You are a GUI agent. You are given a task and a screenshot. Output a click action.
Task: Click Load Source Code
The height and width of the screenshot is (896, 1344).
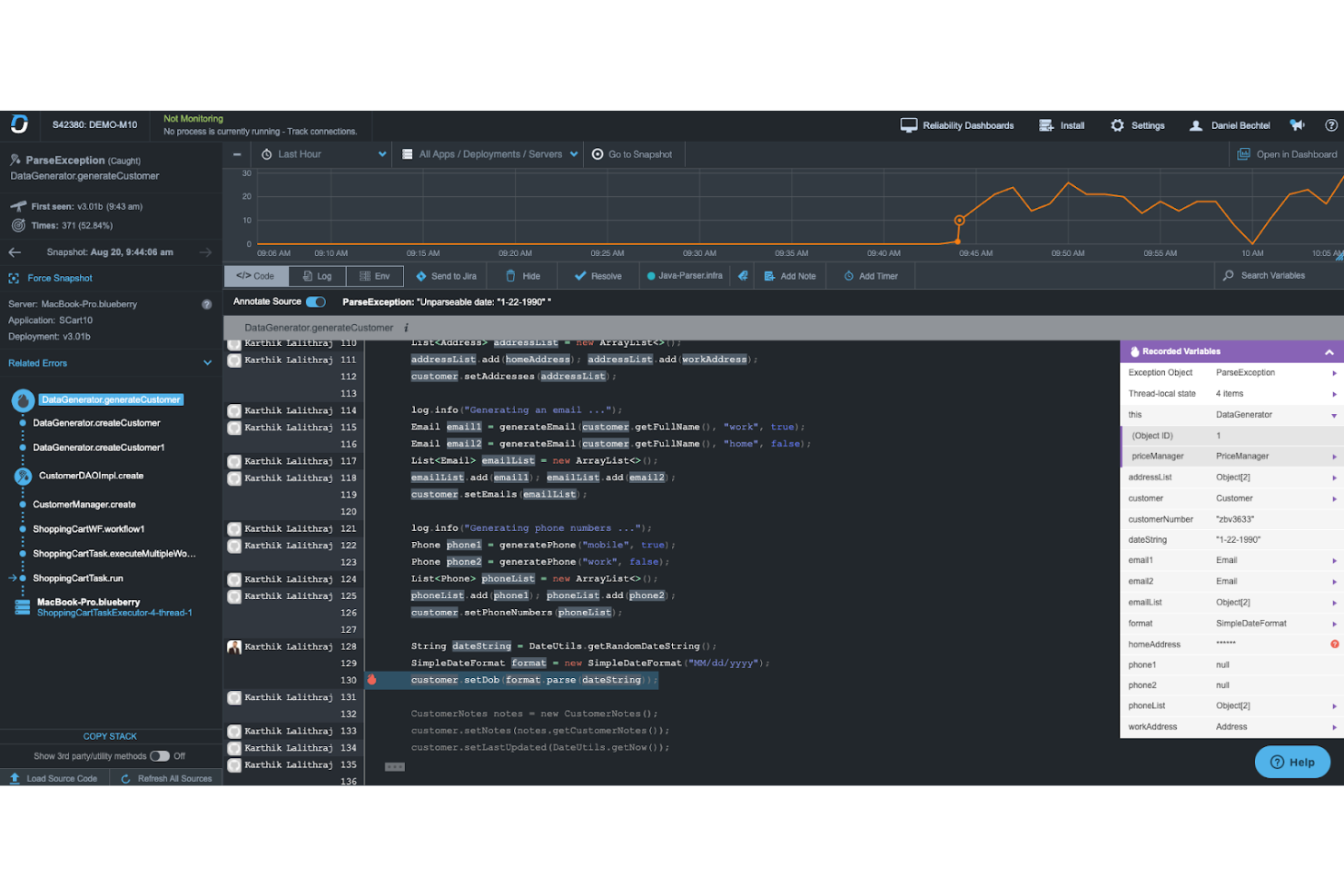tap(54, 778)
